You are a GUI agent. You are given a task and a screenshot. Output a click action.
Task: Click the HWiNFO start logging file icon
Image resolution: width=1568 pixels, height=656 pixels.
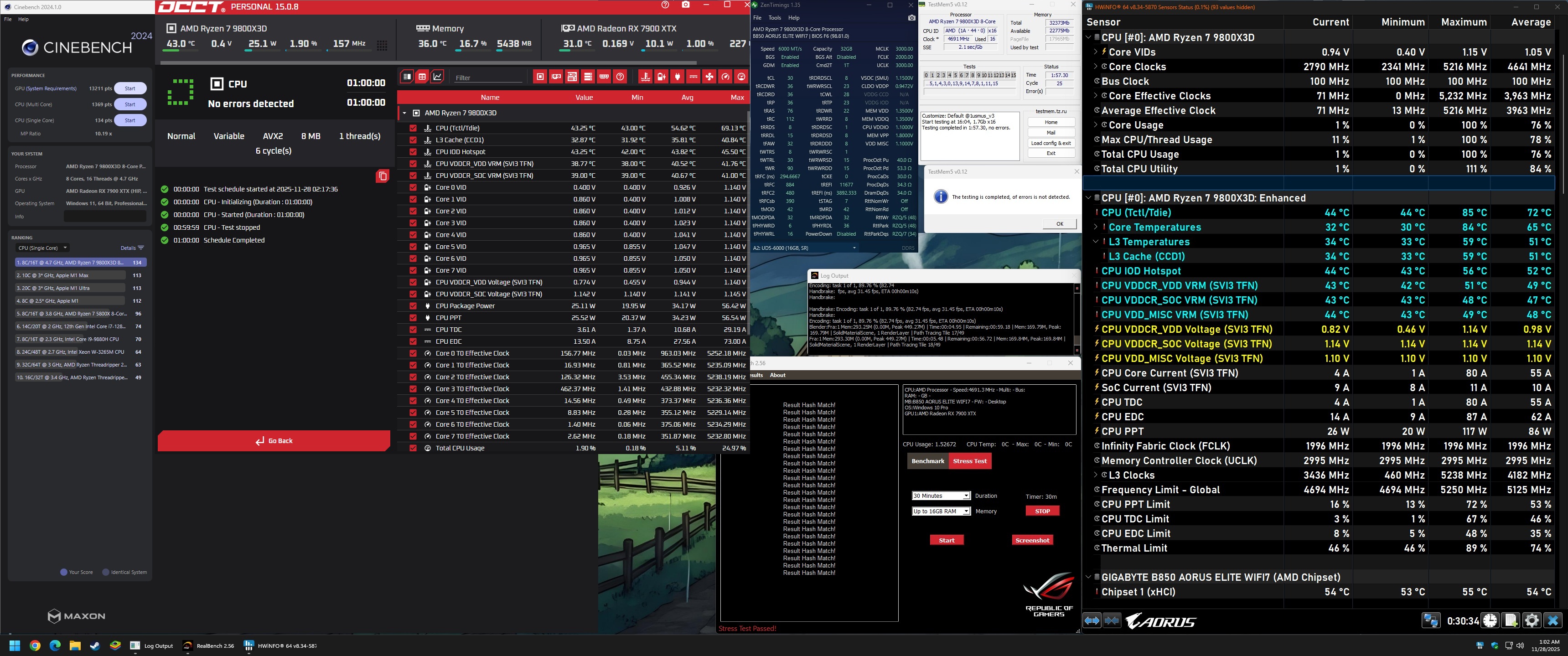pyautogui.click(x=1511, y=621)
